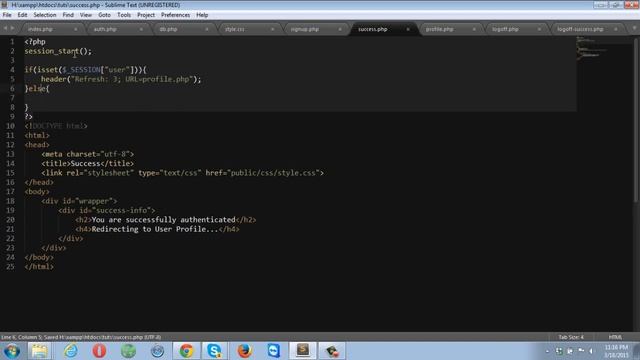
Task: Launch Firefox from the taskbar
Action: [244, 351]
